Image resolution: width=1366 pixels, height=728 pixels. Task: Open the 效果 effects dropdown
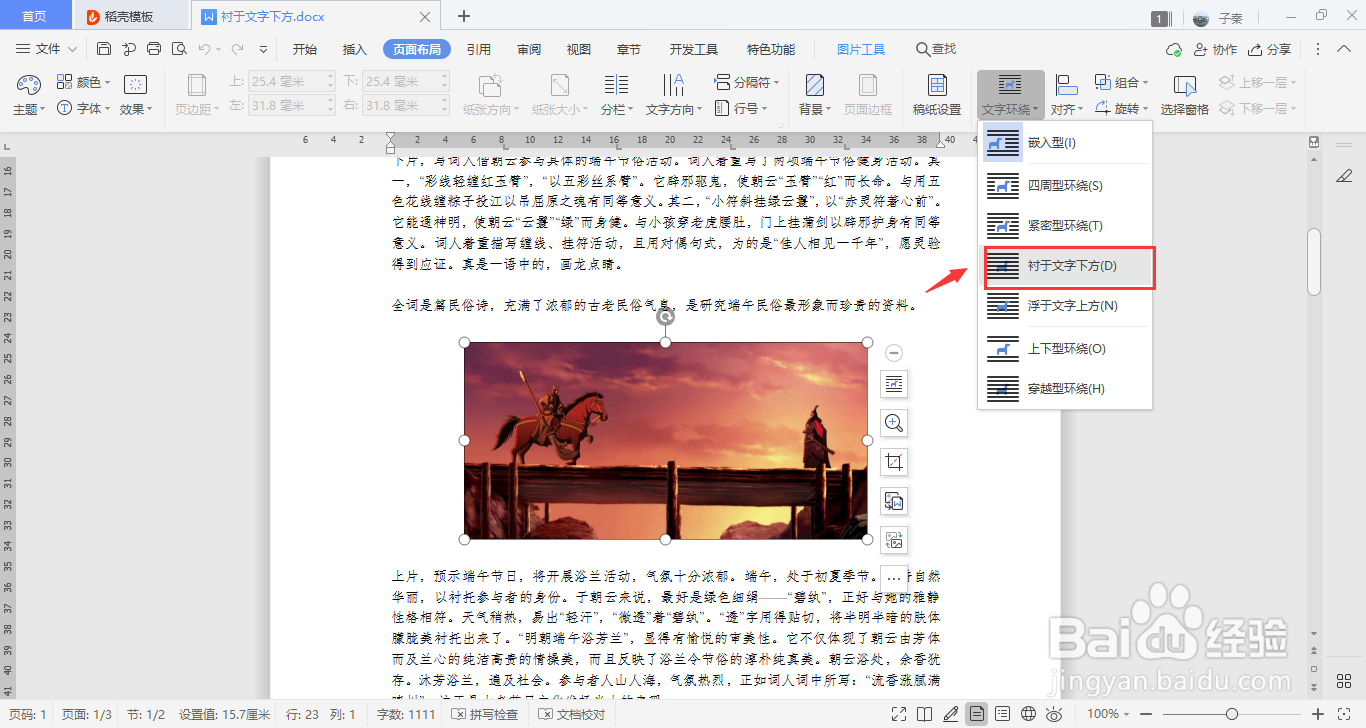136,95
